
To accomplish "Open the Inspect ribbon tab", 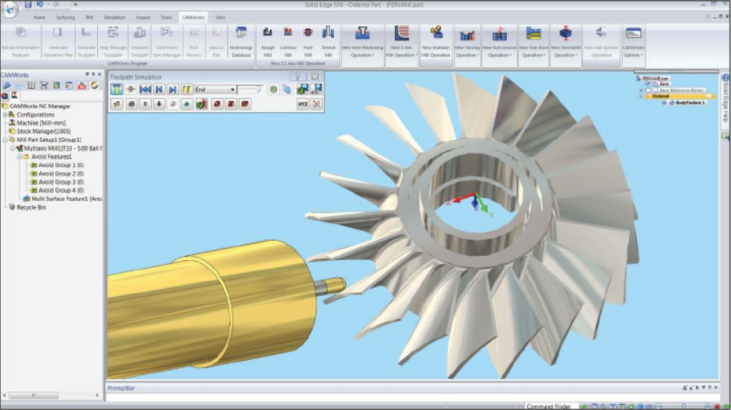I will [143, 17].
